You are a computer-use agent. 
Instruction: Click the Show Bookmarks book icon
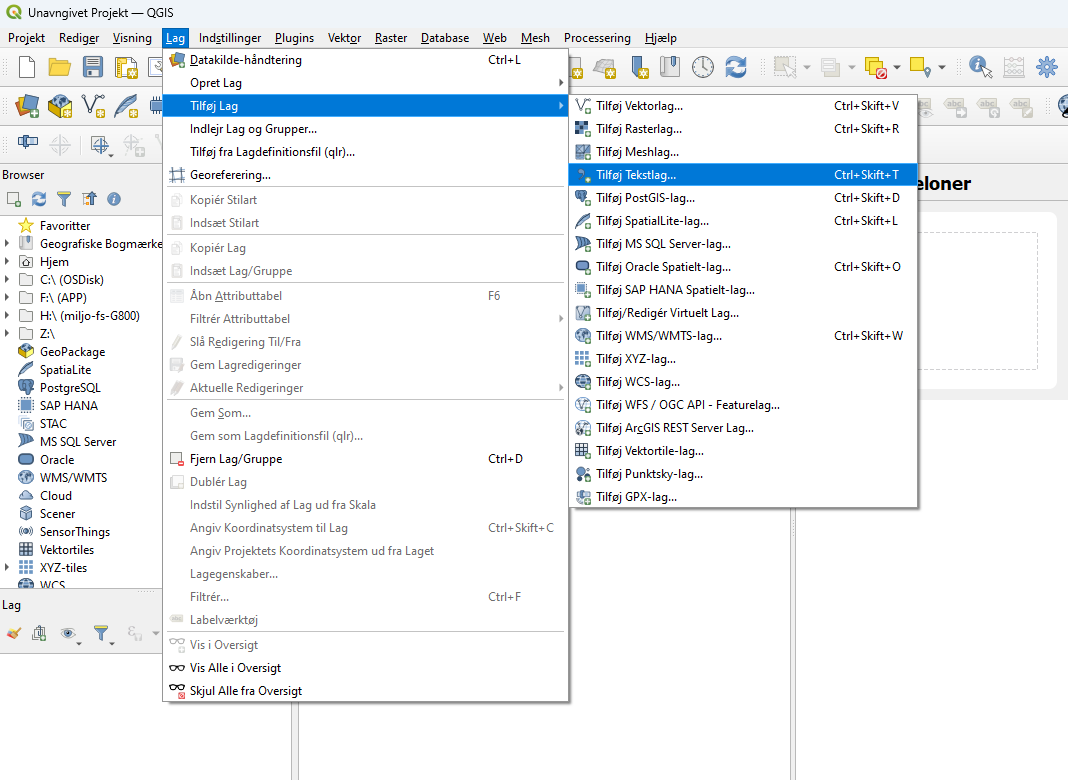point(670,67)
